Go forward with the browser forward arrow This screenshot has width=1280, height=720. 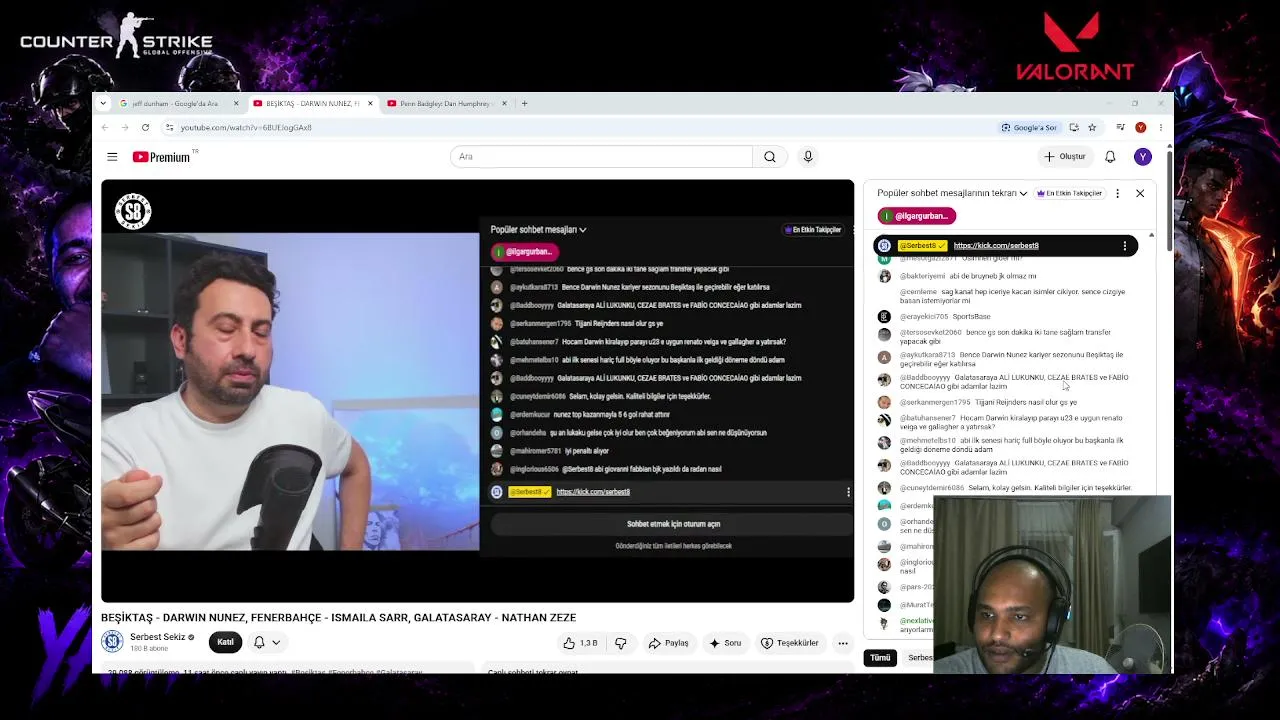(x=125, y=128)
